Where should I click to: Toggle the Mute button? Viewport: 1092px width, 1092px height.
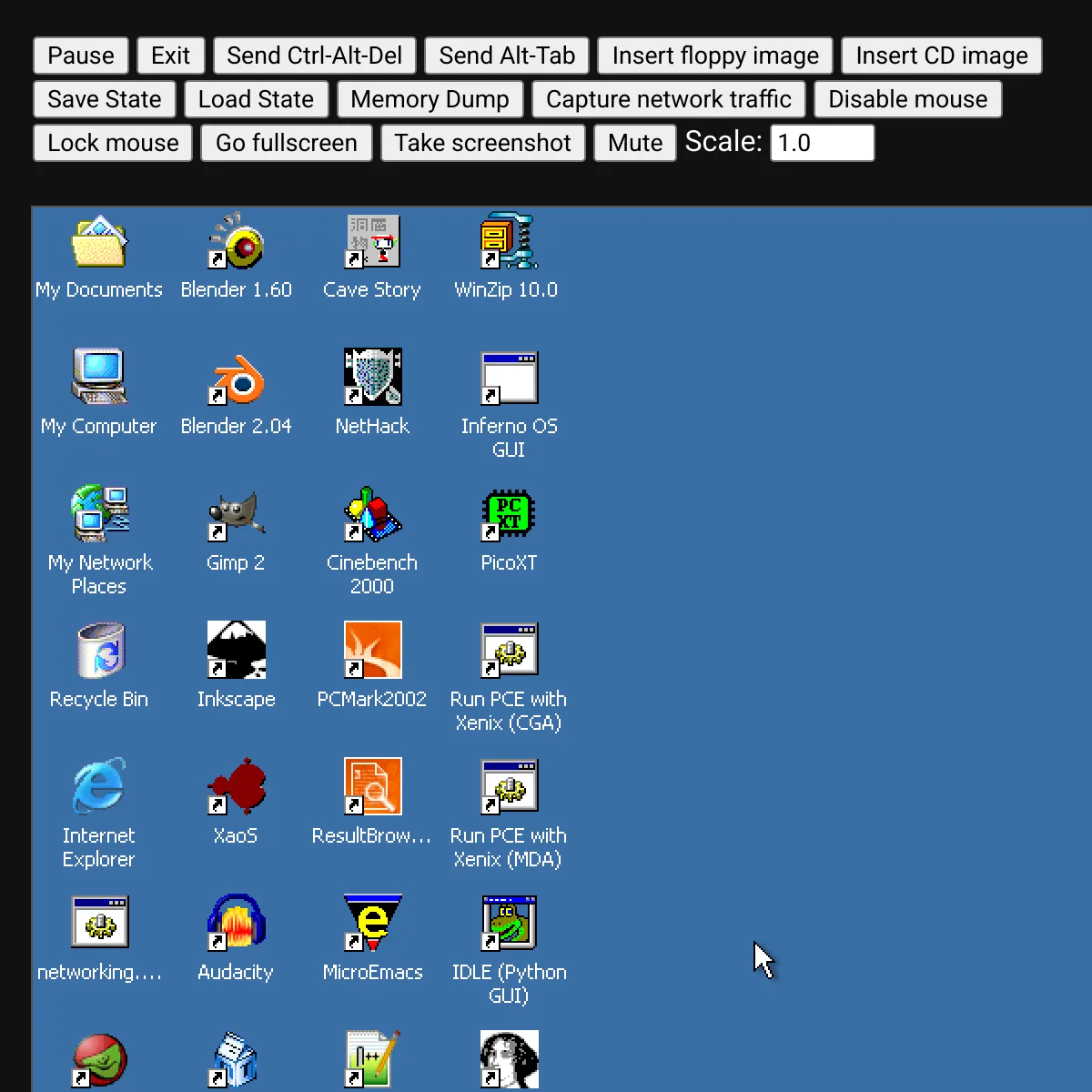[x=634, y=143]
